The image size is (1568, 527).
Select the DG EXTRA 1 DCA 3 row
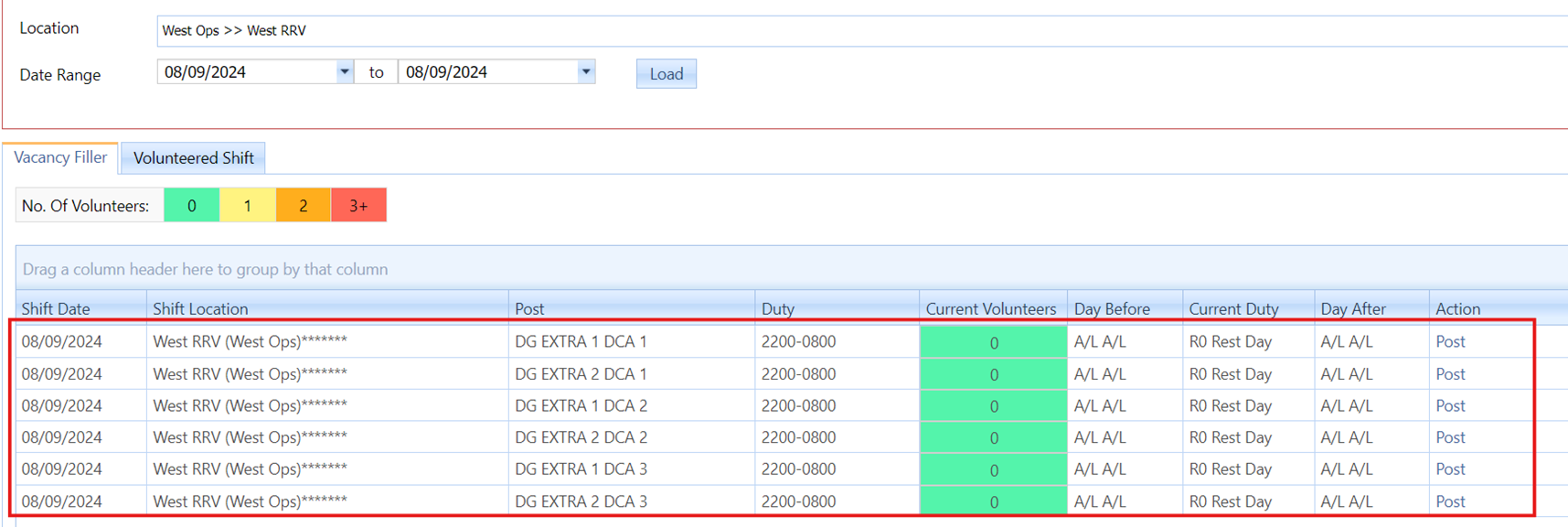click(x=581, y=469)
